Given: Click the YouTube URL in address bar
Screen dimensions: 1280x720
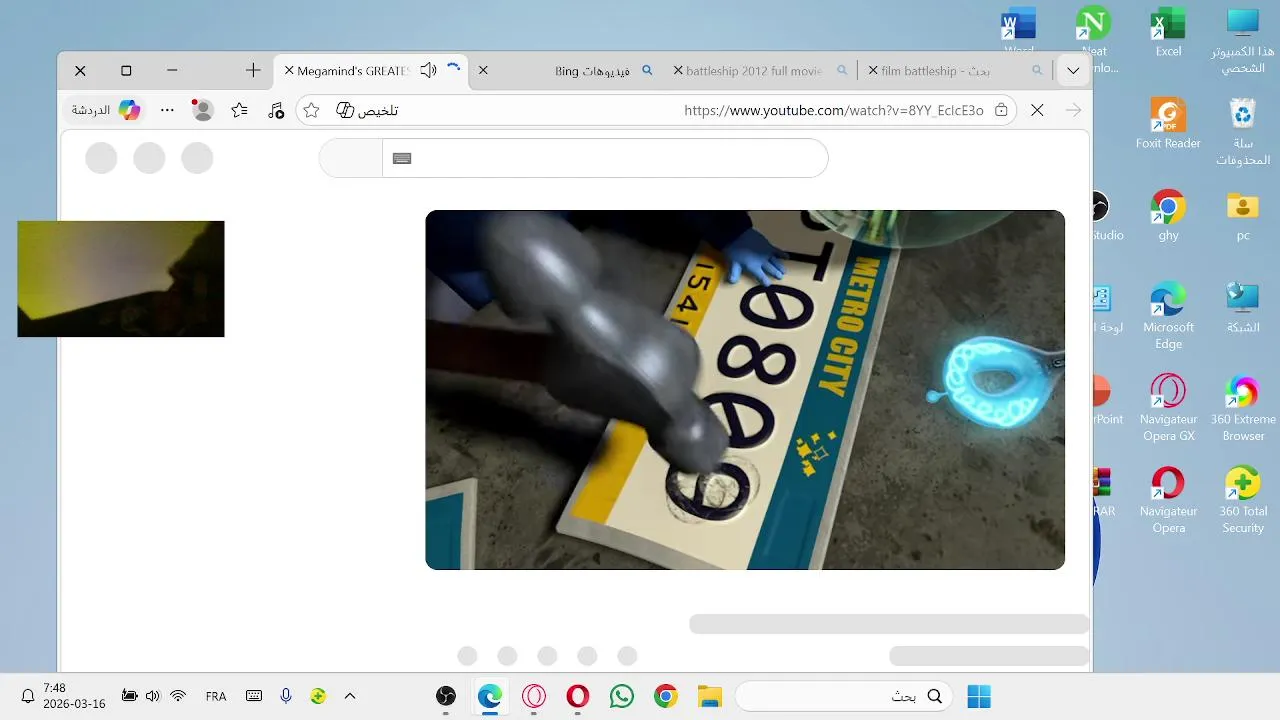Looking at the screenshot, I should click(834, 110).
